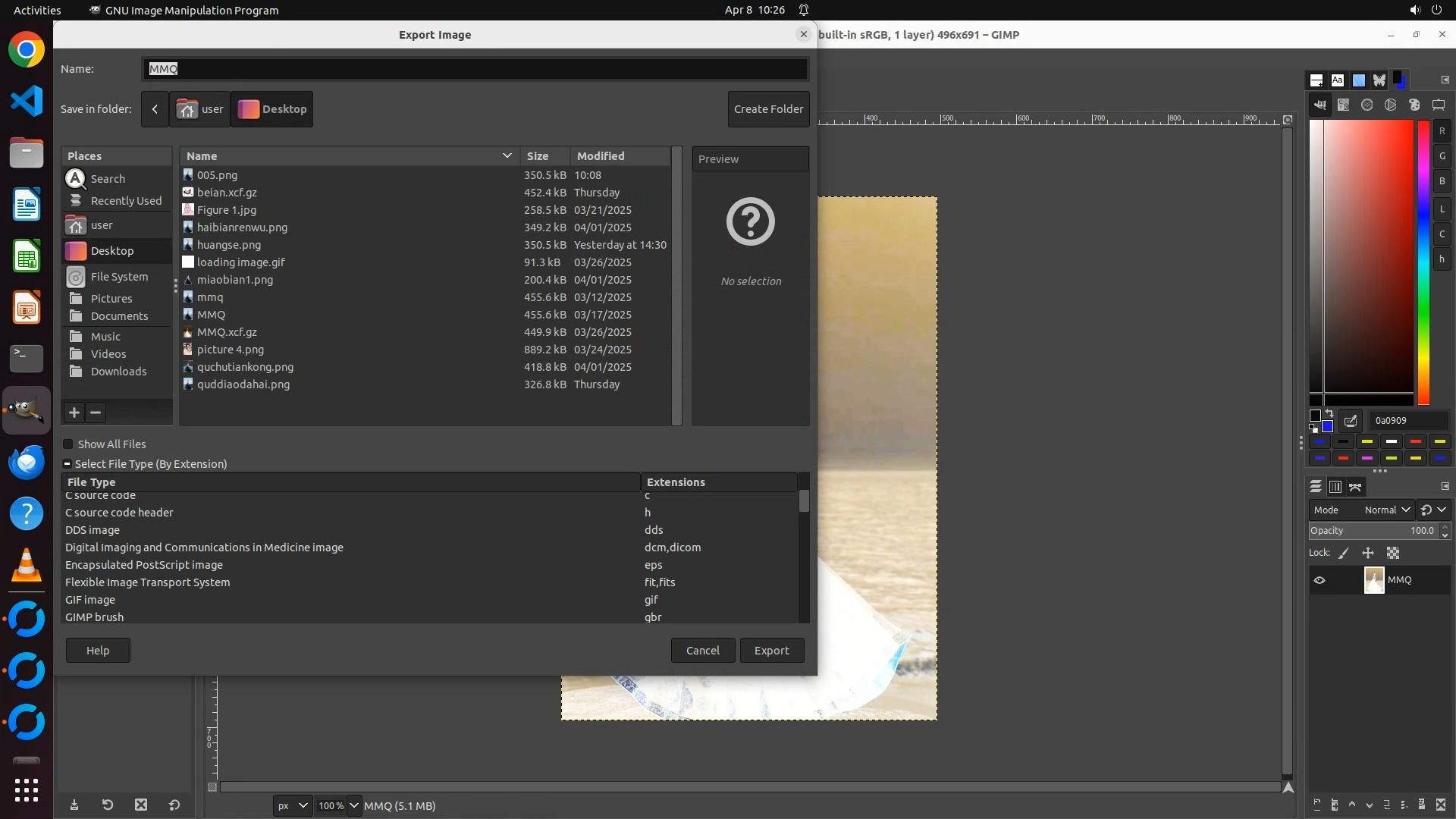Open the Paths tab icon
This screenshot has width=1456, height=819.
1355,487
